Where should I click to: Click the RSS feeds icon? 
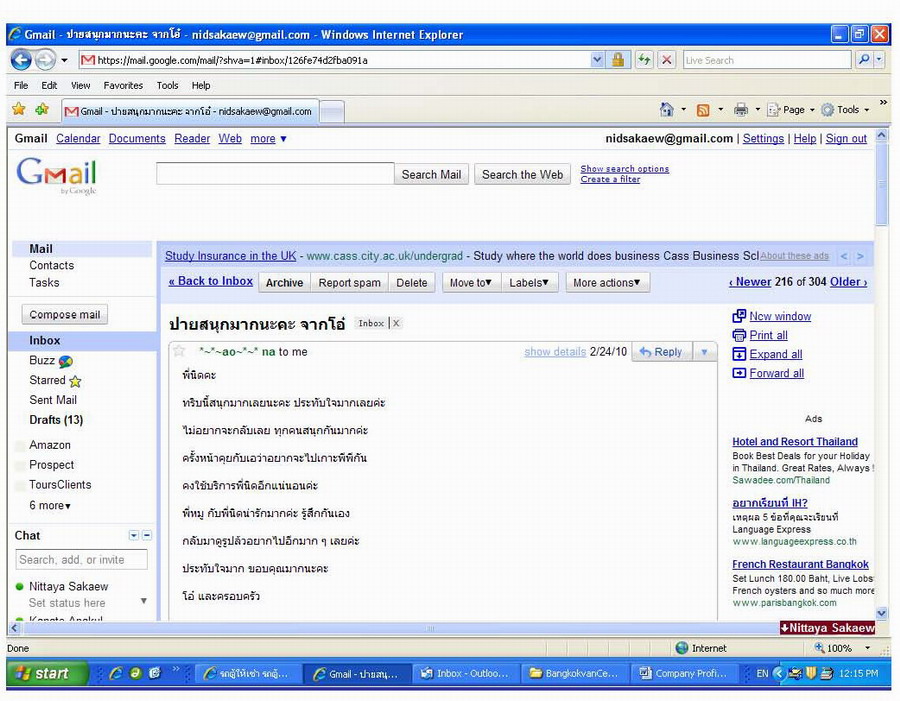[703, 110]
